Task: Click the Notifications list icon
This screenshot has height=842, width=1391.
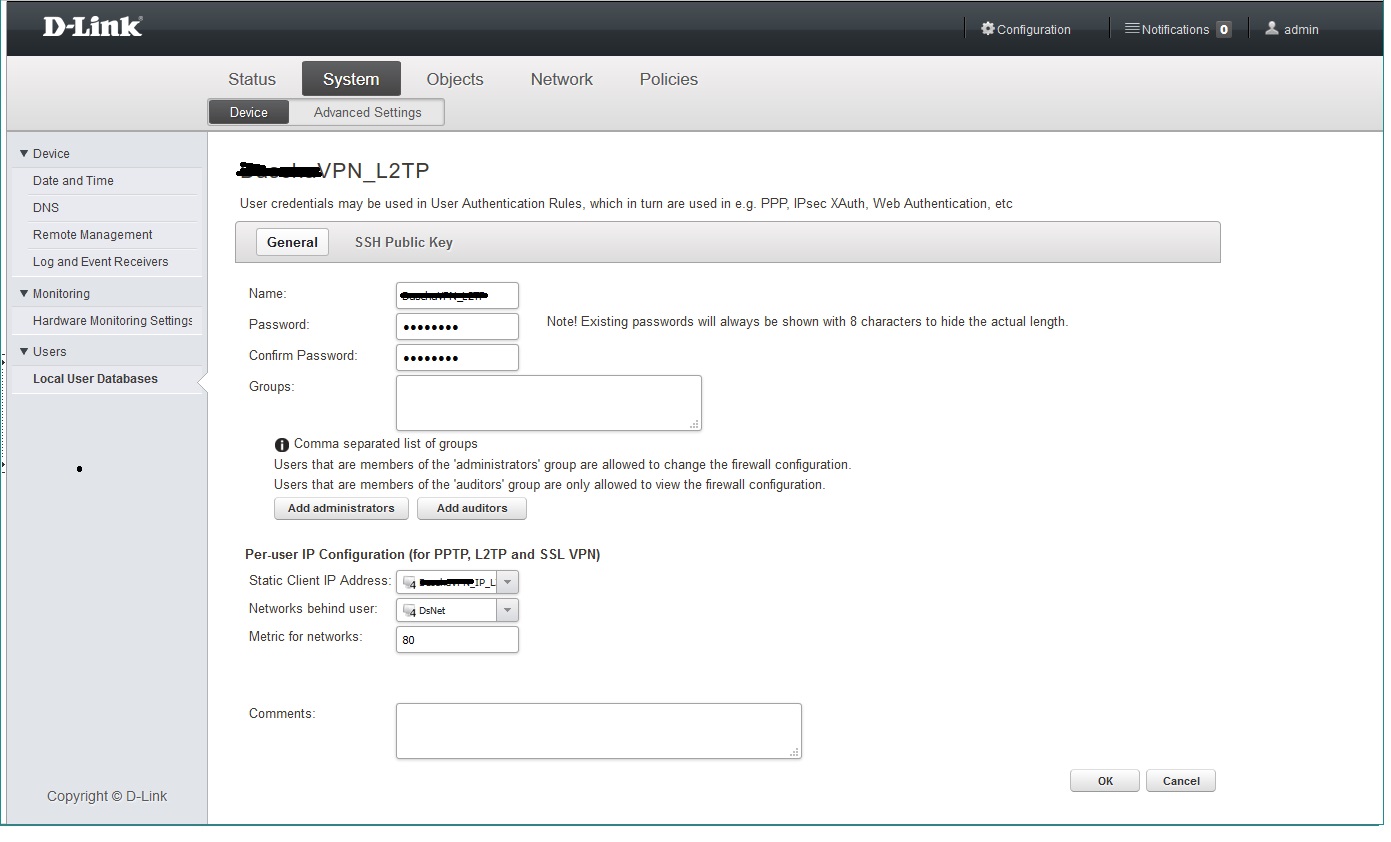Action: tap(1132, 29)
